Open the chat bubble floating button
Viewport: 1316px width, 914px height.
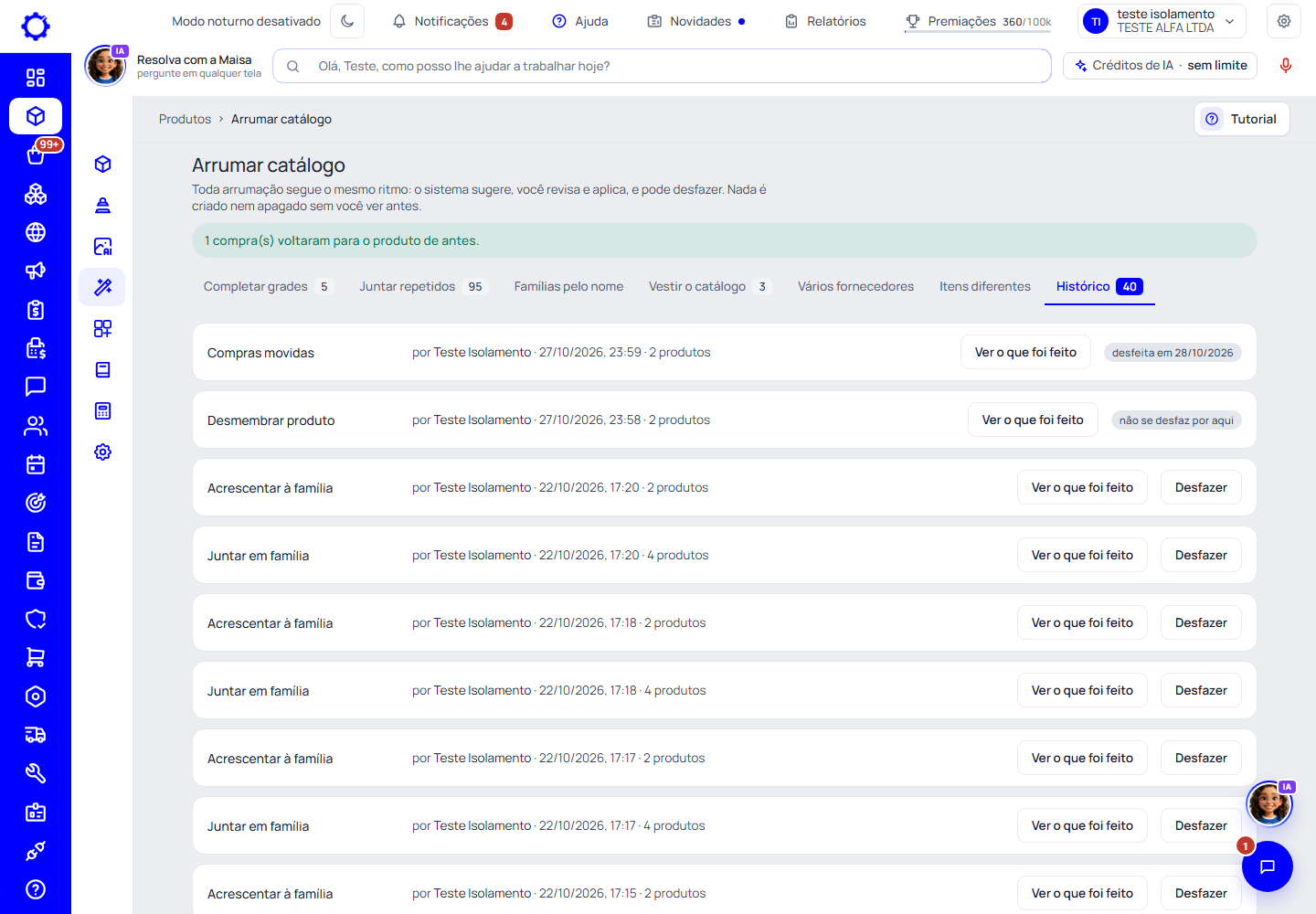1268,866
